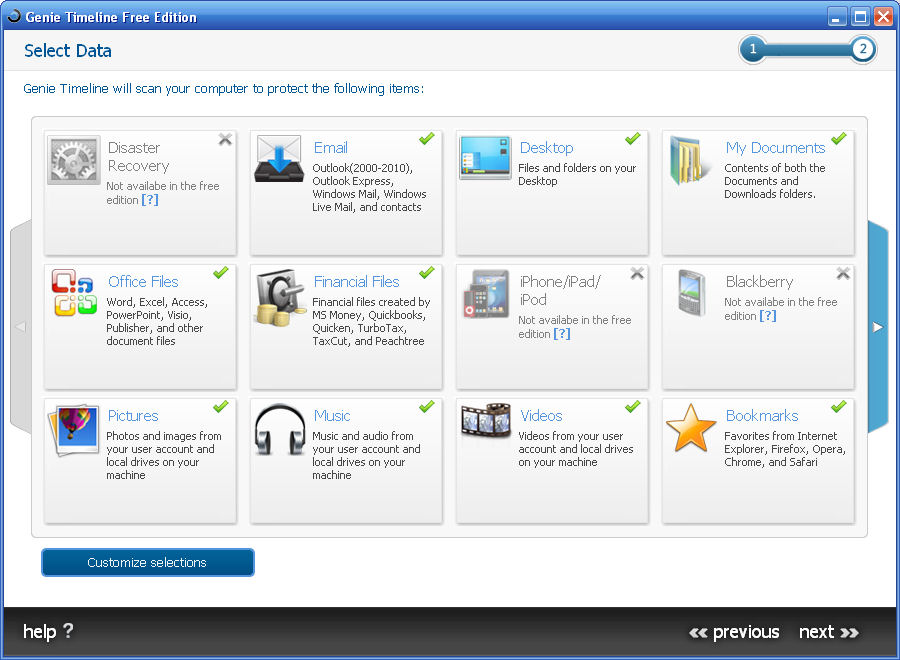The height and width of the screenshot is (660, 900).
Task: Open Disaster Recovery [?] help link
Action: click(150, 200)
